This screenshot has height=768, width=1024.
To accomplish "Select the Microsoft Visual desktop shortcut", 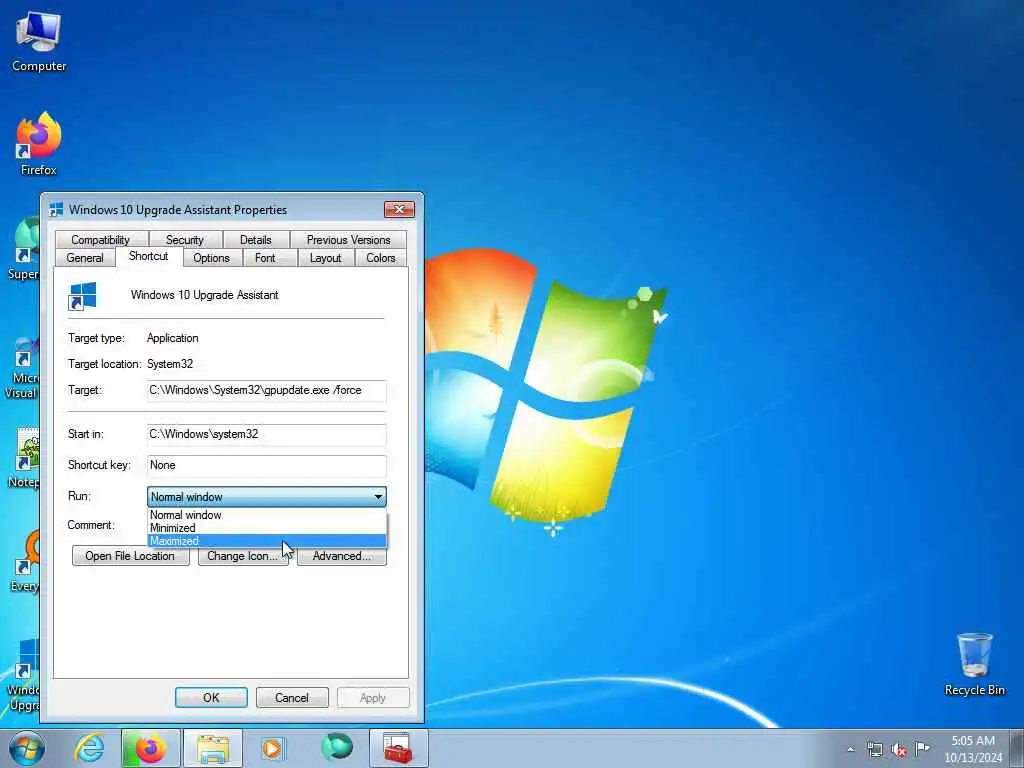I will coord(23,368).
